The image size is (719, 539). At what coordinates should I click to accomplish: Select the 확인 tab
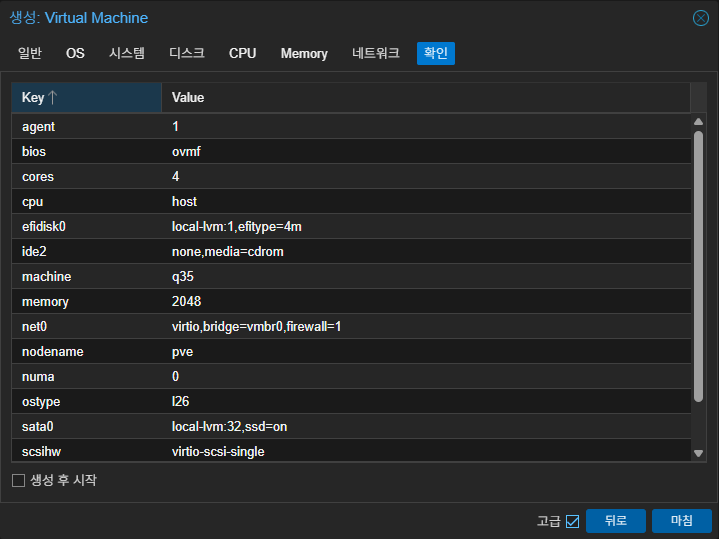[436, 53]
